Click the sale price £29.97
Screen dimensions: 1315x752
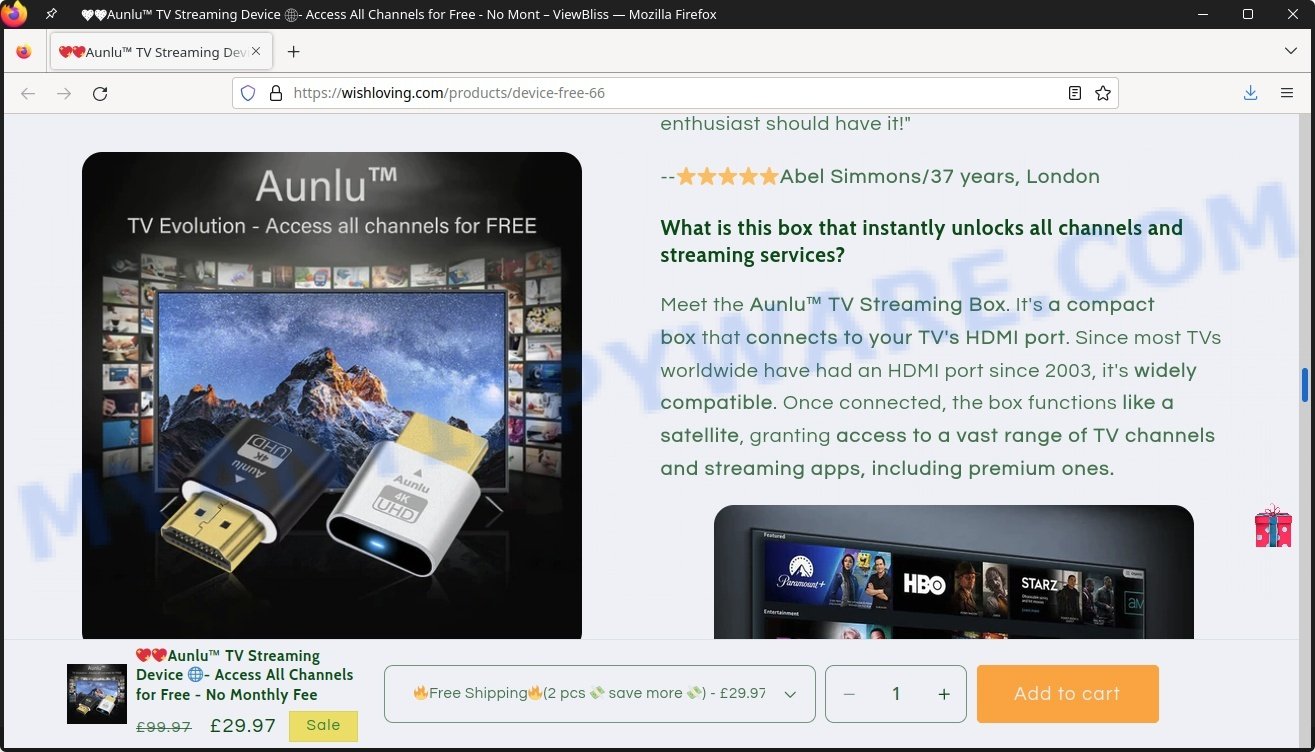[243, 726]
